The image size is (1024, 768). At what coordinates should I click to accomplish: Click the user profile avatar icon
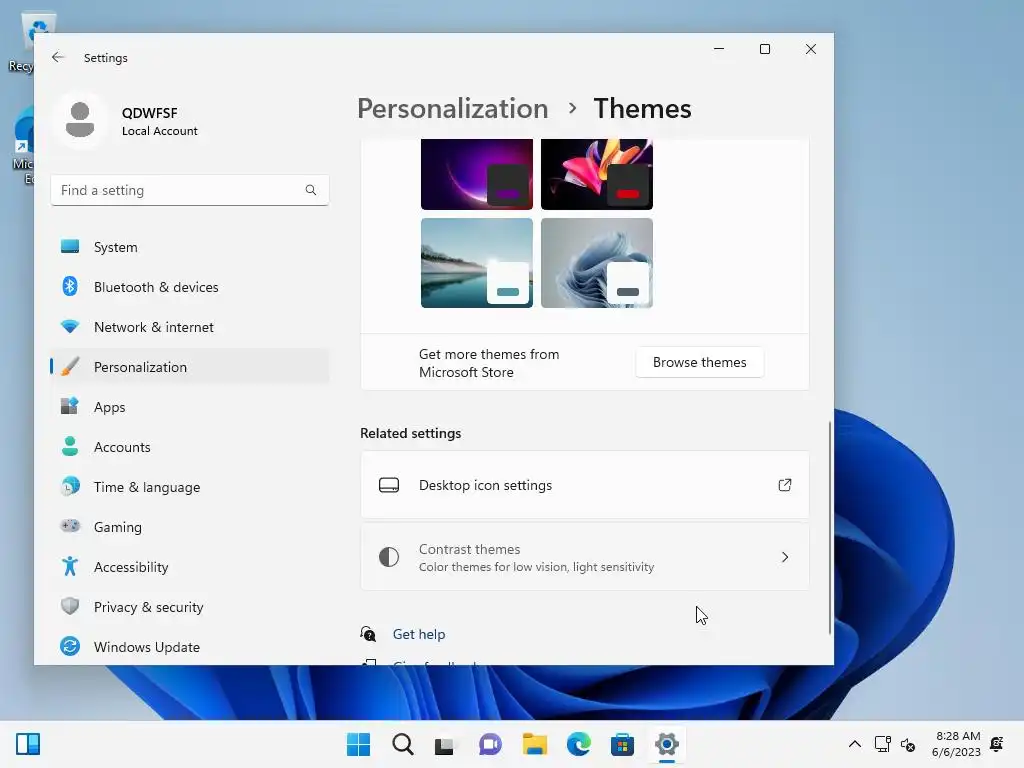[x=80, y=120]
